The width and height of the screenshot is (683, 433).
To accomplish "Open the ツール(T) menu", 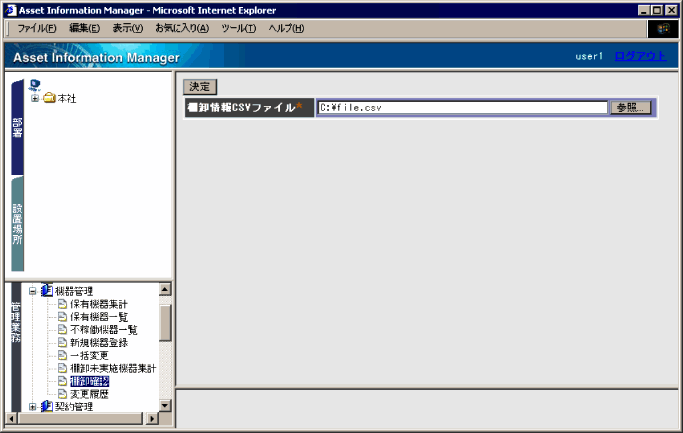I will tap(238, 28).
